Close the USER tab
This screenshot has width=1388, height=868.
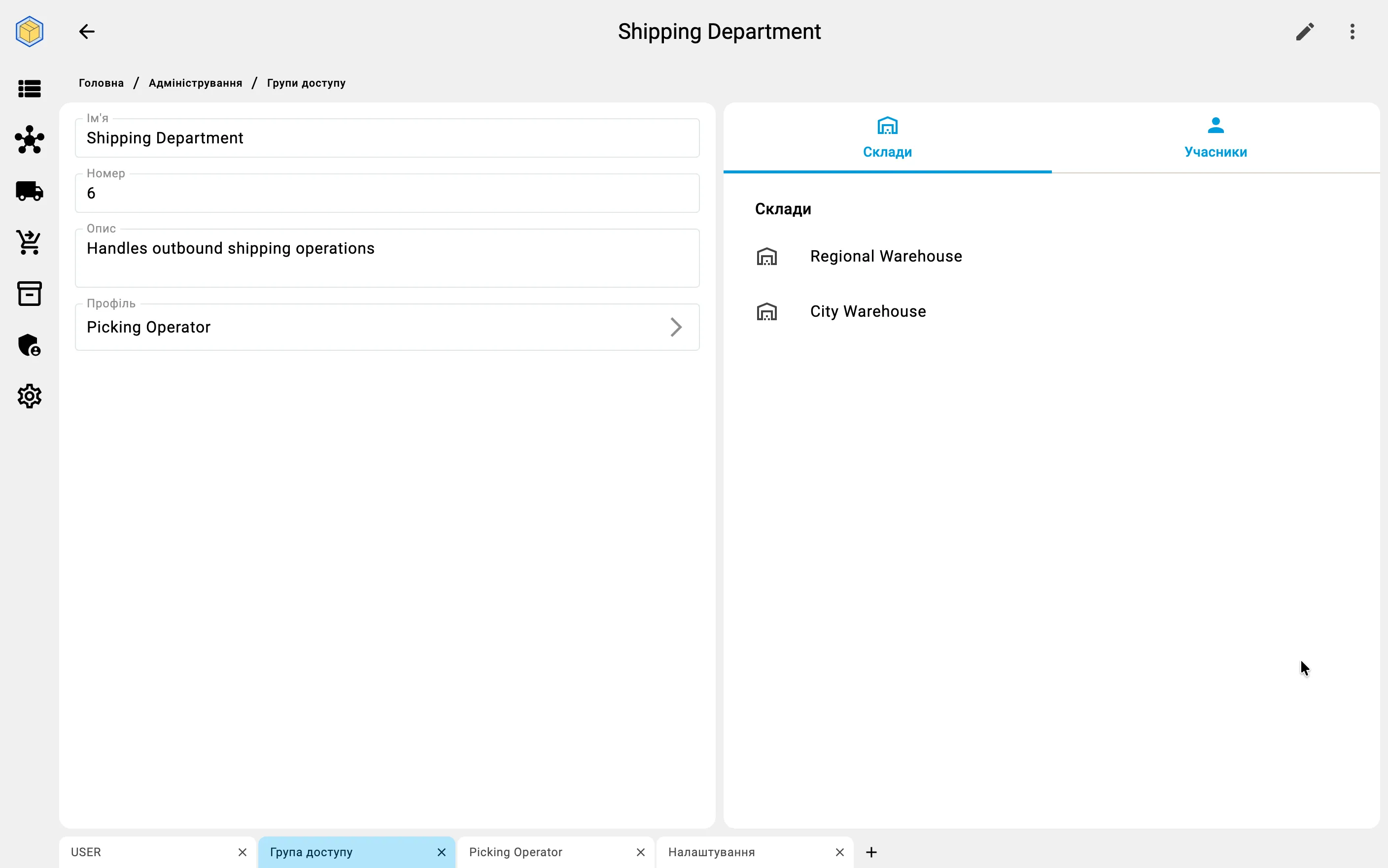pyautogui.click(x=243, y=853)
